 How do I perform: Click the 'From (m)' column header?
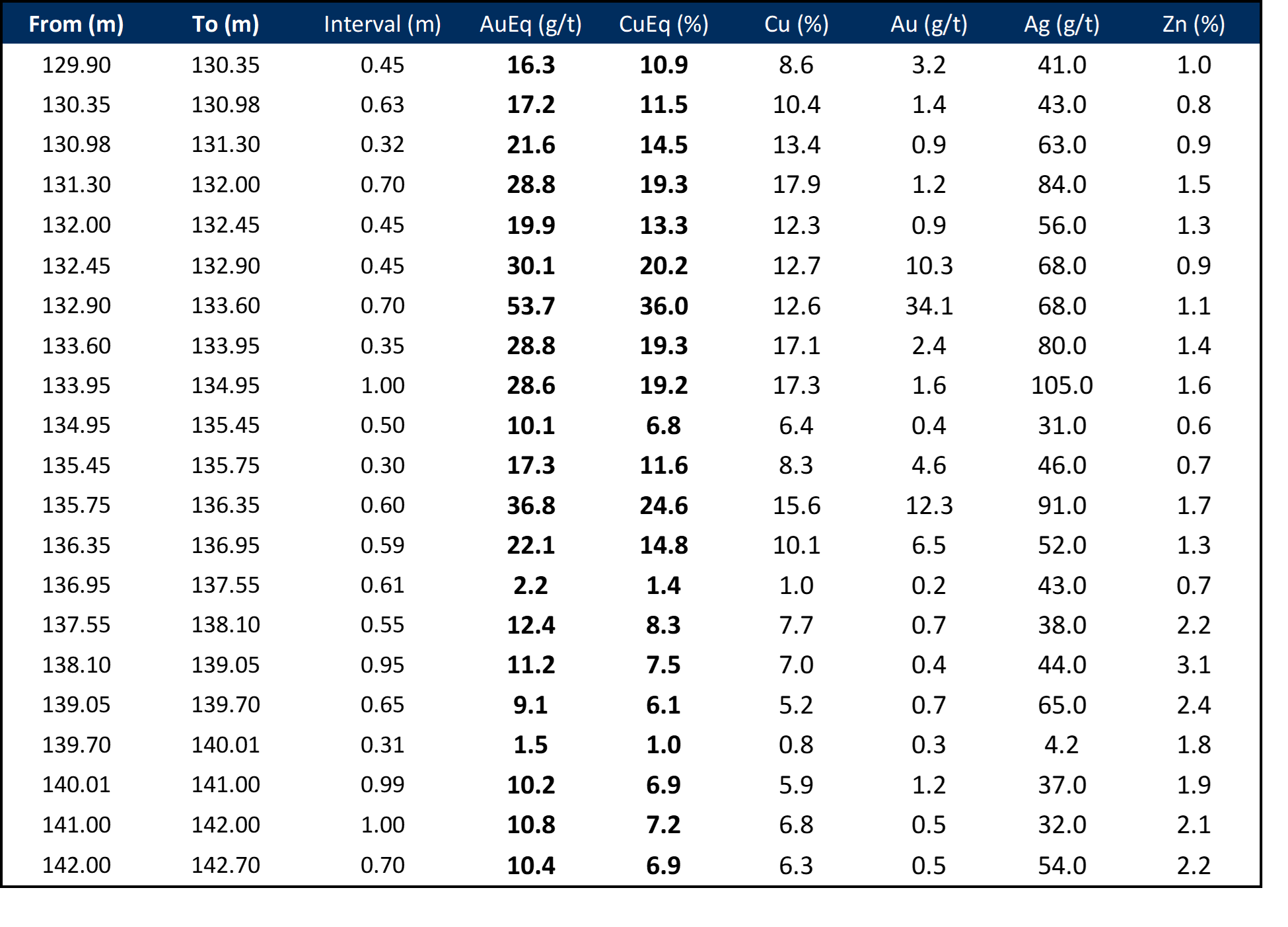[76, 24]
